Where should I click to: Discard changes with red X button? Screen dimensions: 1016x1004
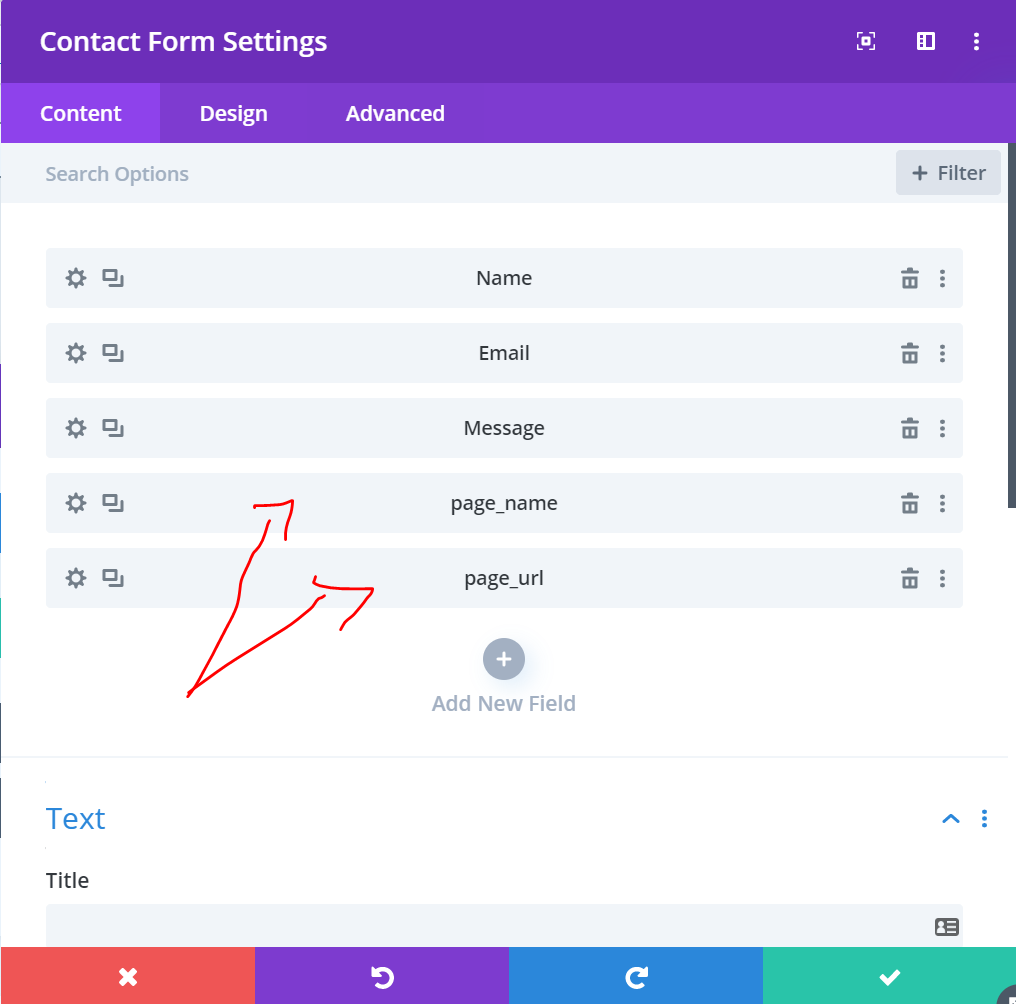128,976
